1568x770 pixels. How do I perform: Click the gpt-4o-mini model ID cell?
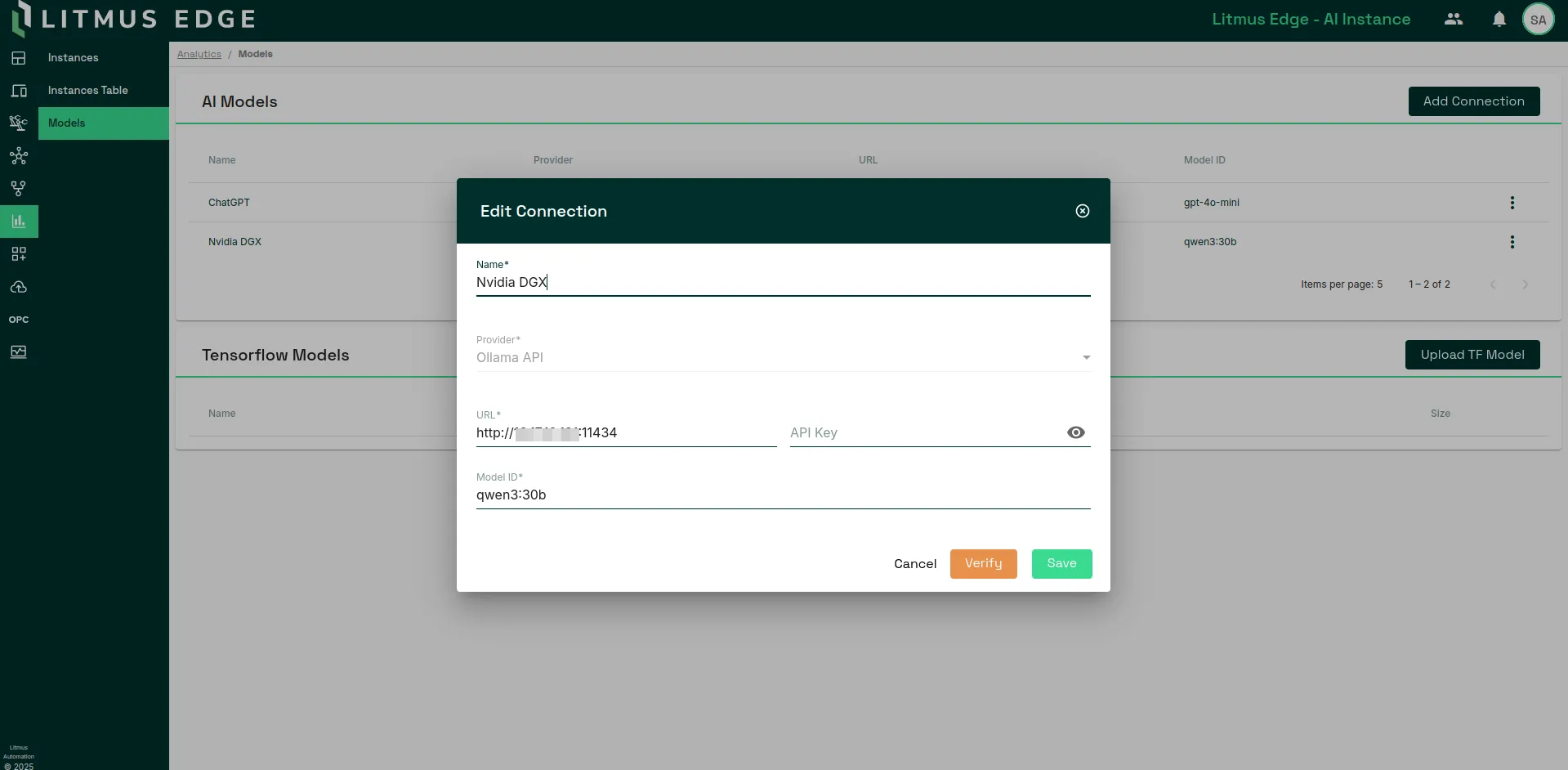pyautogui.click(x=1212, y=203)
